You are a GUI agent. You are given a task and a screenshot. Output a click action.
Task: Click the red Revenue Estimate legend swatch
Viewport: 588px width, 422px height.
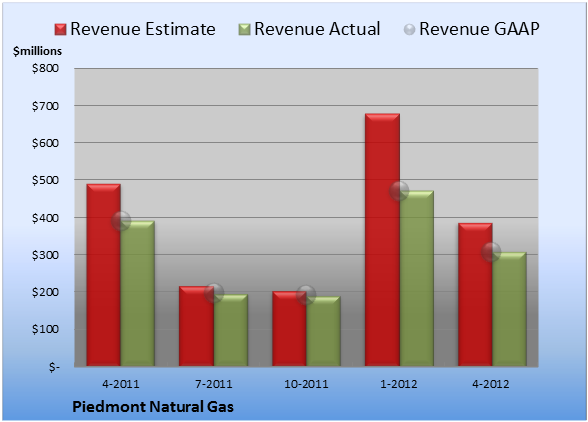[60, 30]
